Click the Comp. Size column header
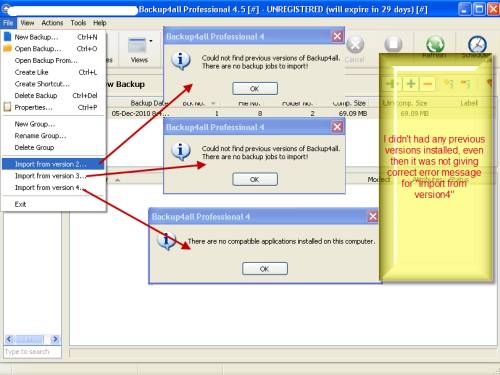Viewport: 500px width, 375px height. click(349, 103)
